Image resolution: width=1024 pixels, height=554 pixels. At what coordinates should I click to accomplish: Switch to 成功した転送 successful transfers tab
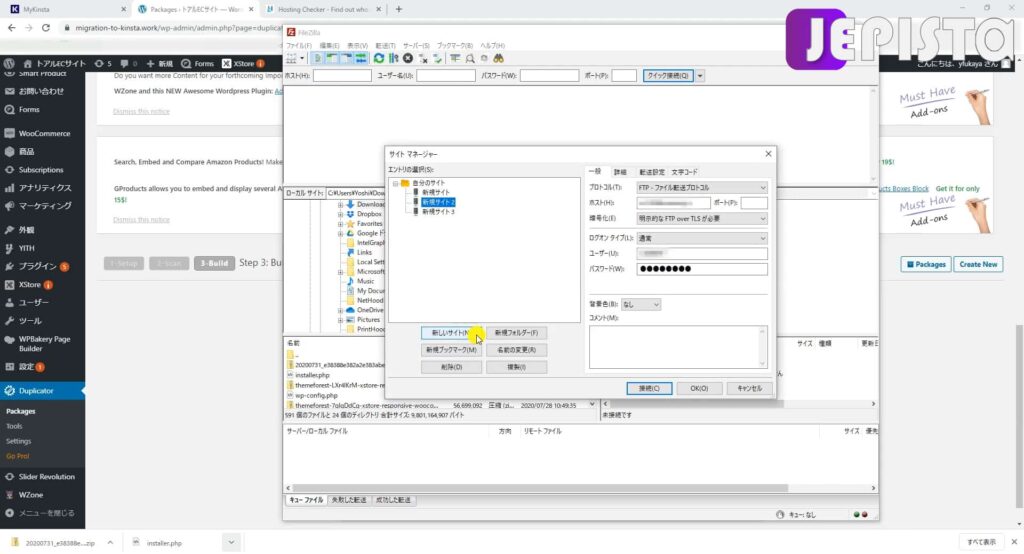click(x=393, y=500)
